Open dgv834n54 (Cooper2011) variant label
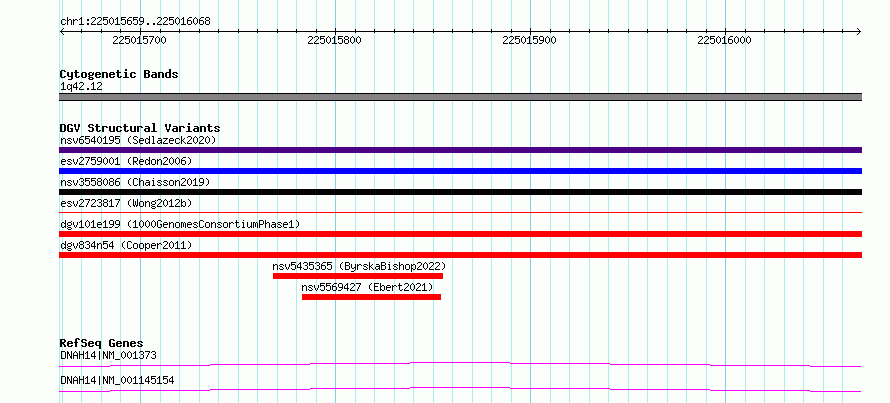 126,245
